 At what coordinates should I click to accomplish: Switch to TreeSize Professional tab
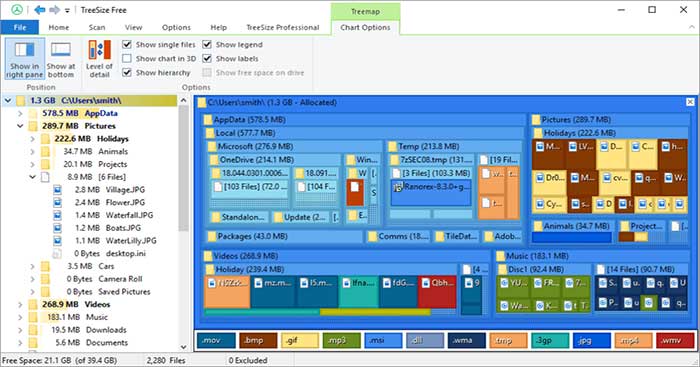pos(283,27)
